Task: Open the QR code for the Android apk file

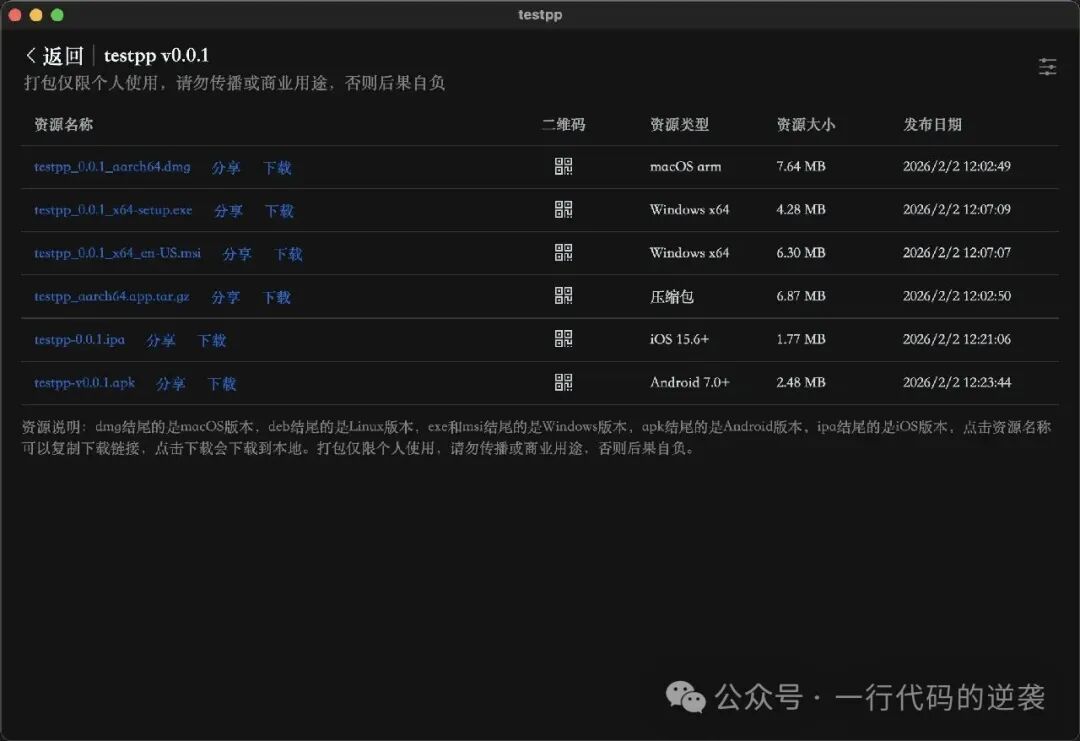Action: point(562,382)
